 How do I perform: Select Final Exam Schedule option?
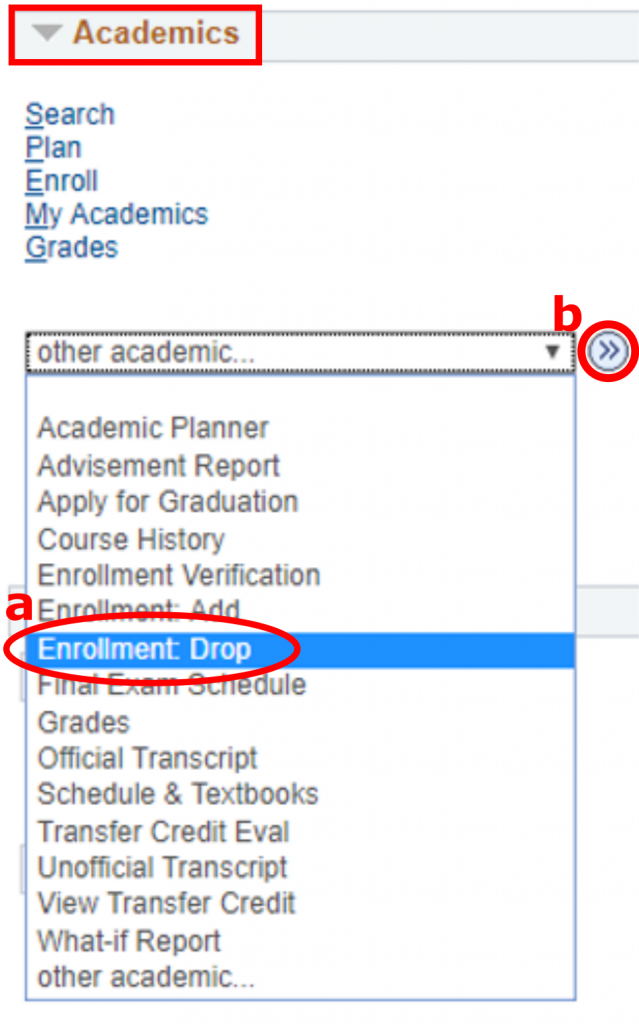(171, 685)
